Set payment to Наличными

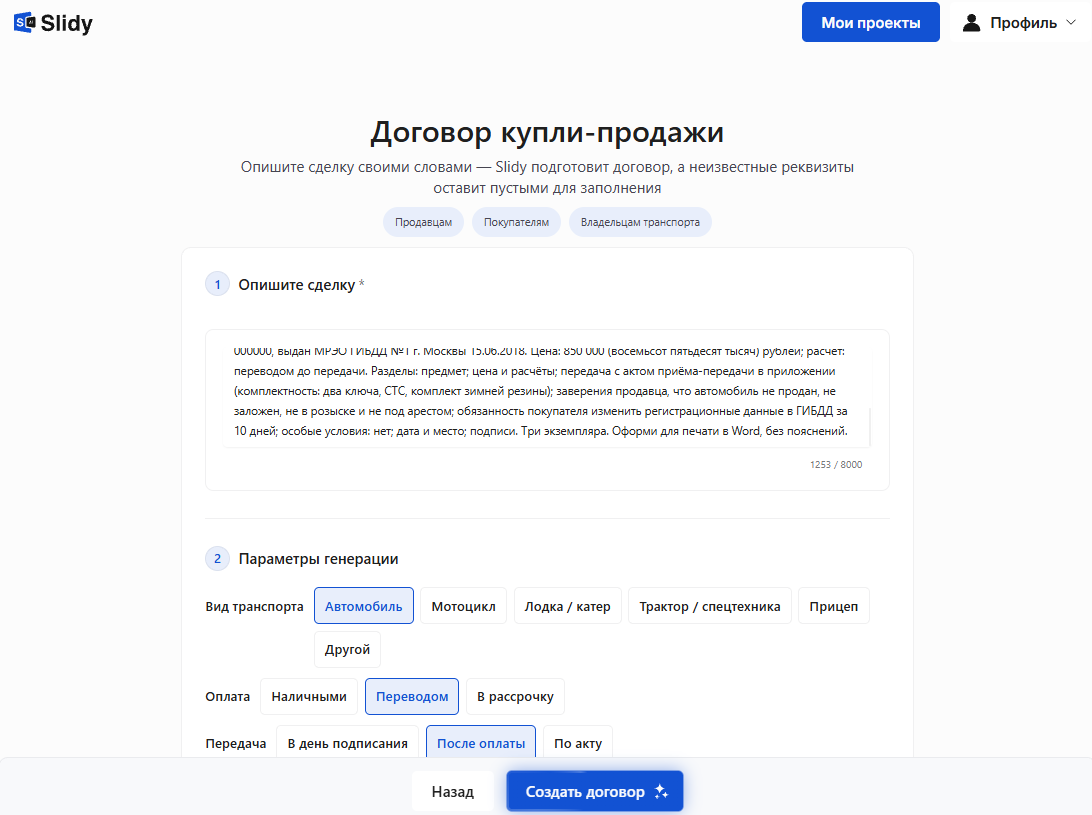pos(309,697)
